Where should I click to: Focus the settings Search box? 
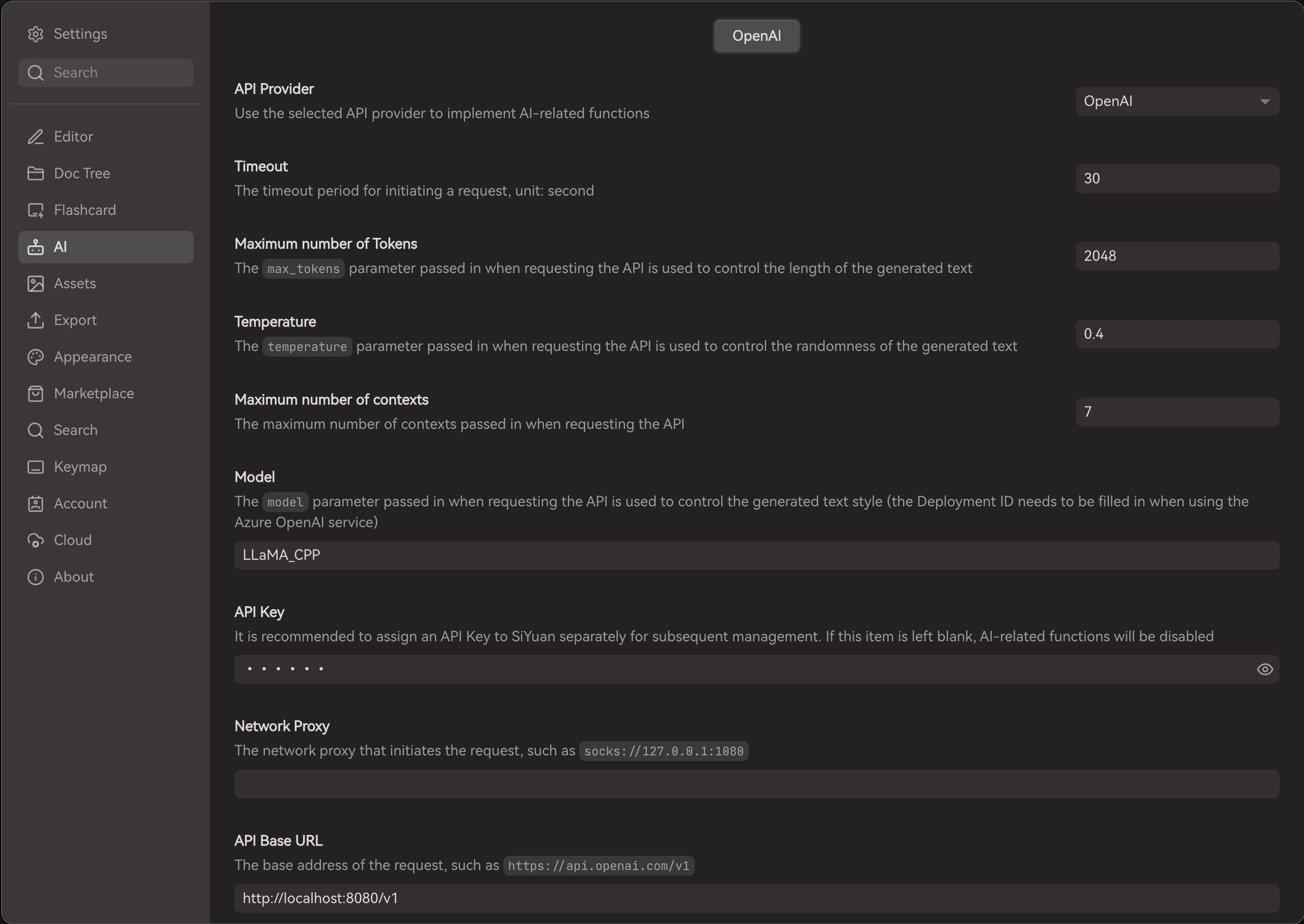pyautogui.click(x=106, y=73)
